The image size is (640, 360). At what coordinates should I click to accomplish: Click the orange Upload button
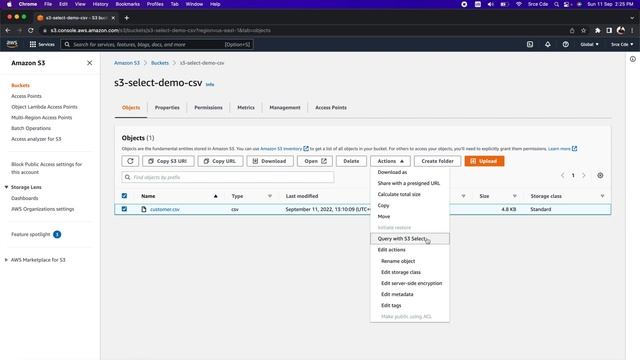484,161
